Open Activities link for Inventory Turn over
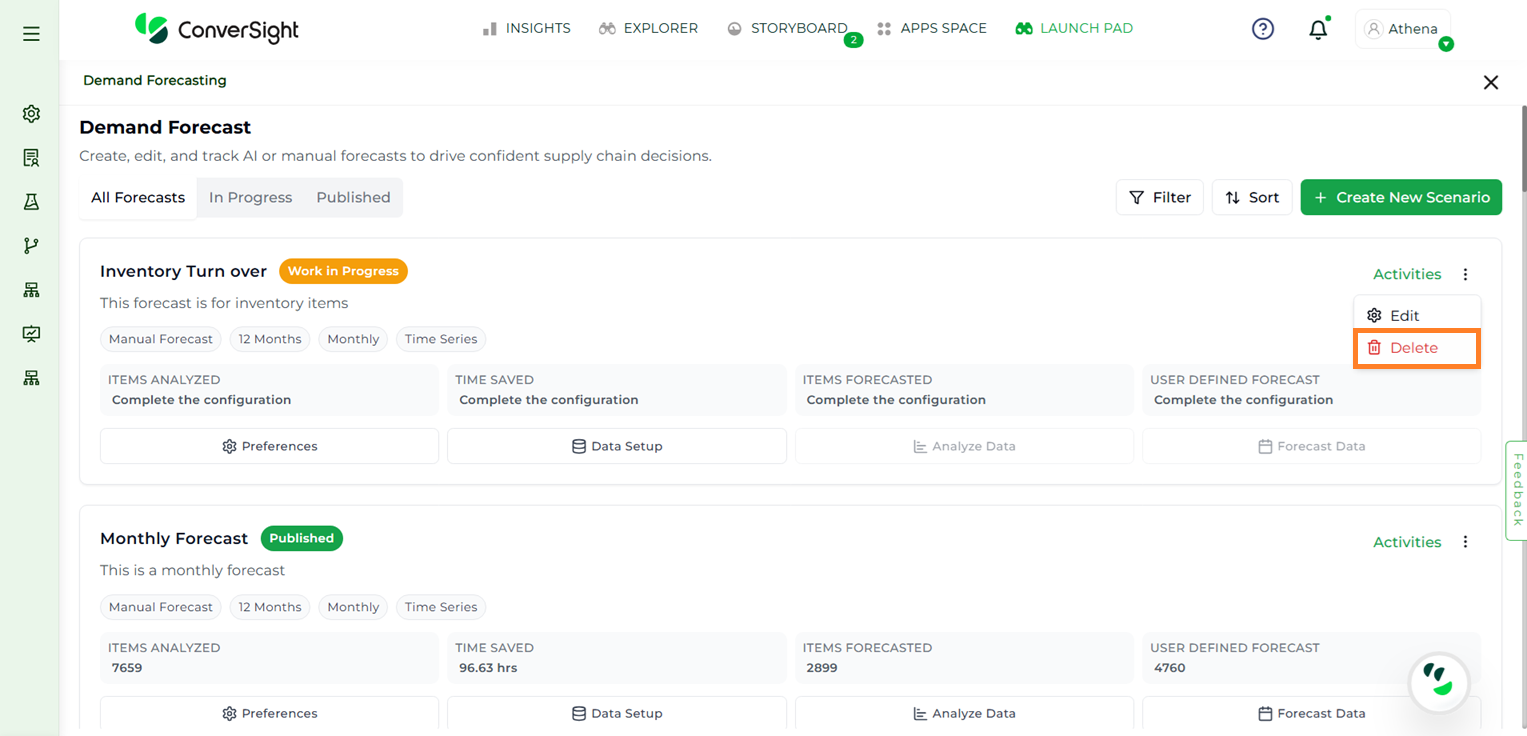 (1406, 274)
